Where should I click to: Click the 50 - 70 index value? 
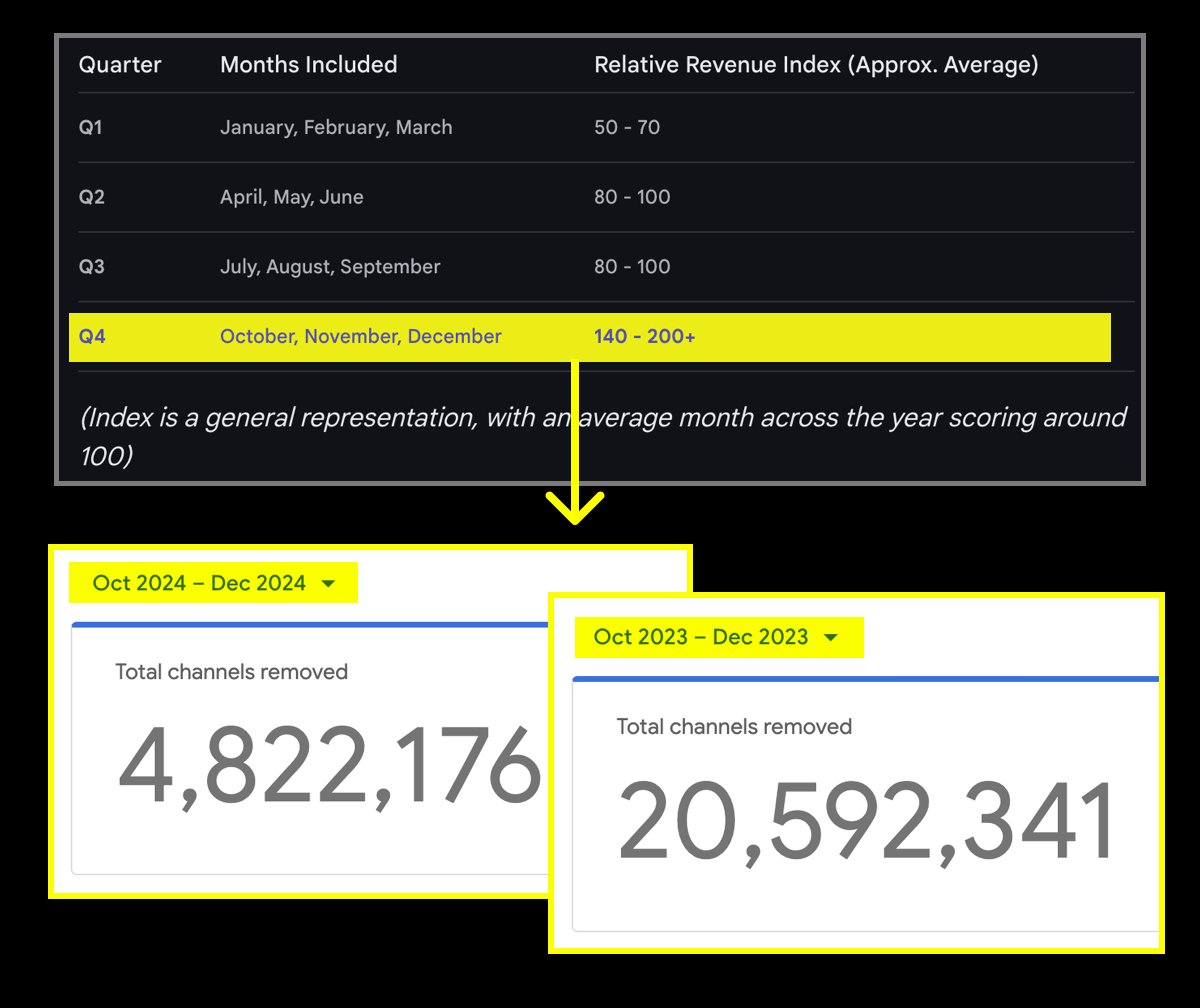(x=627, y=128)
